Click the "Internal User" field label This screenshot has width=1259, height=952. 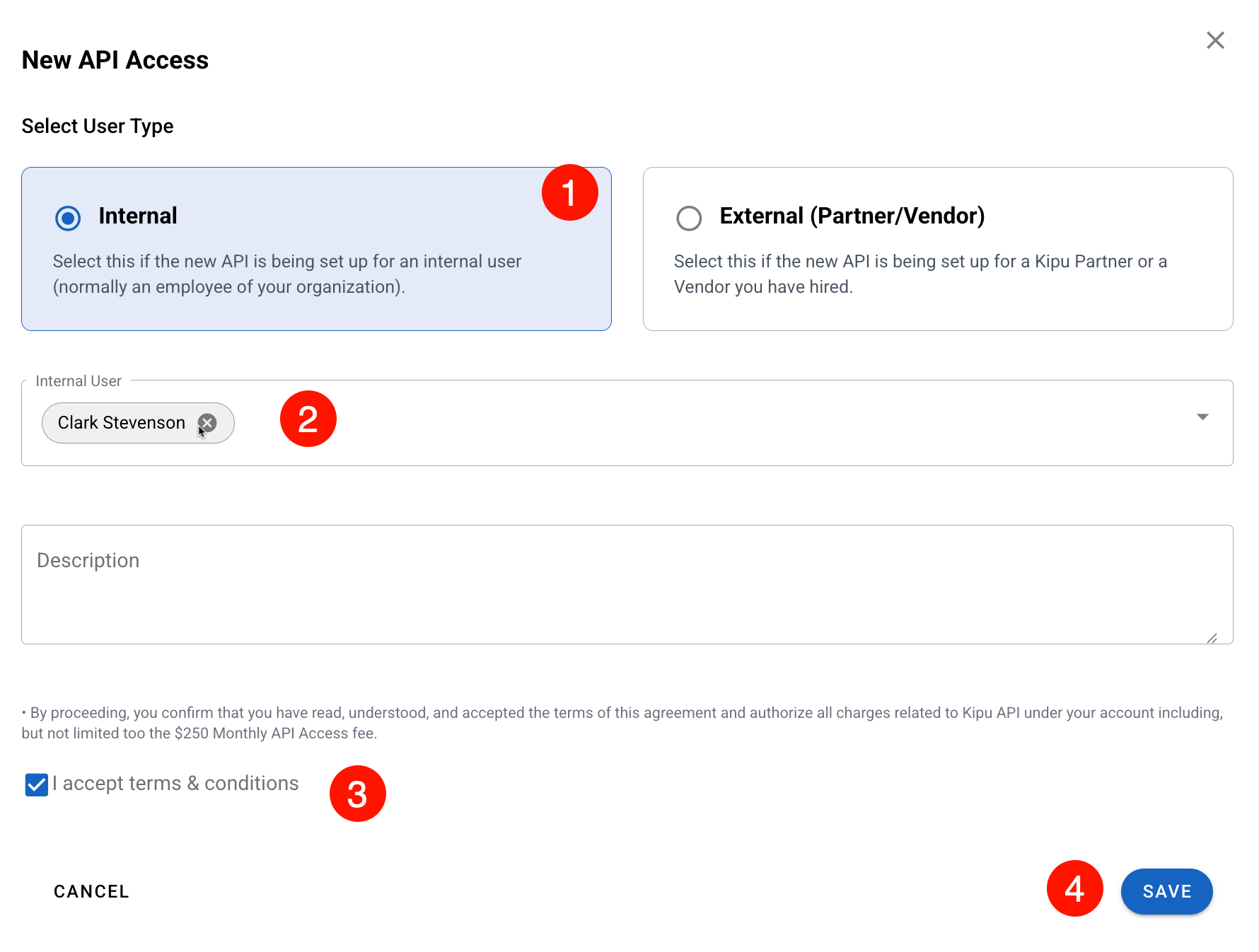pos(78,381)
